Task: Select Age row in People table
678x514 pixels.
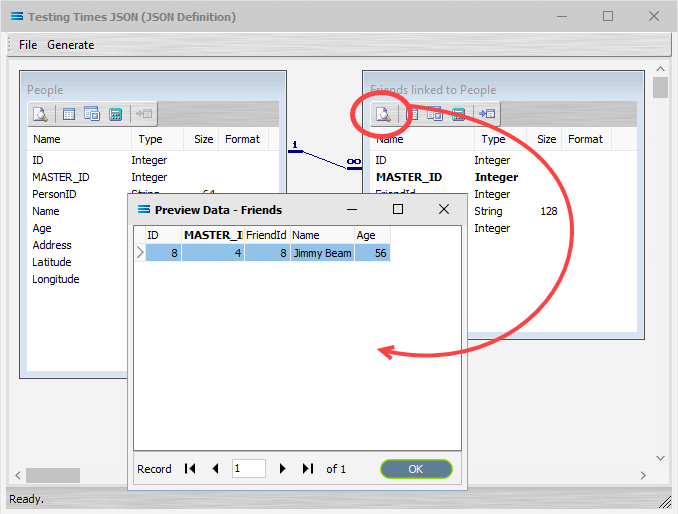Action: coord(78,228)
